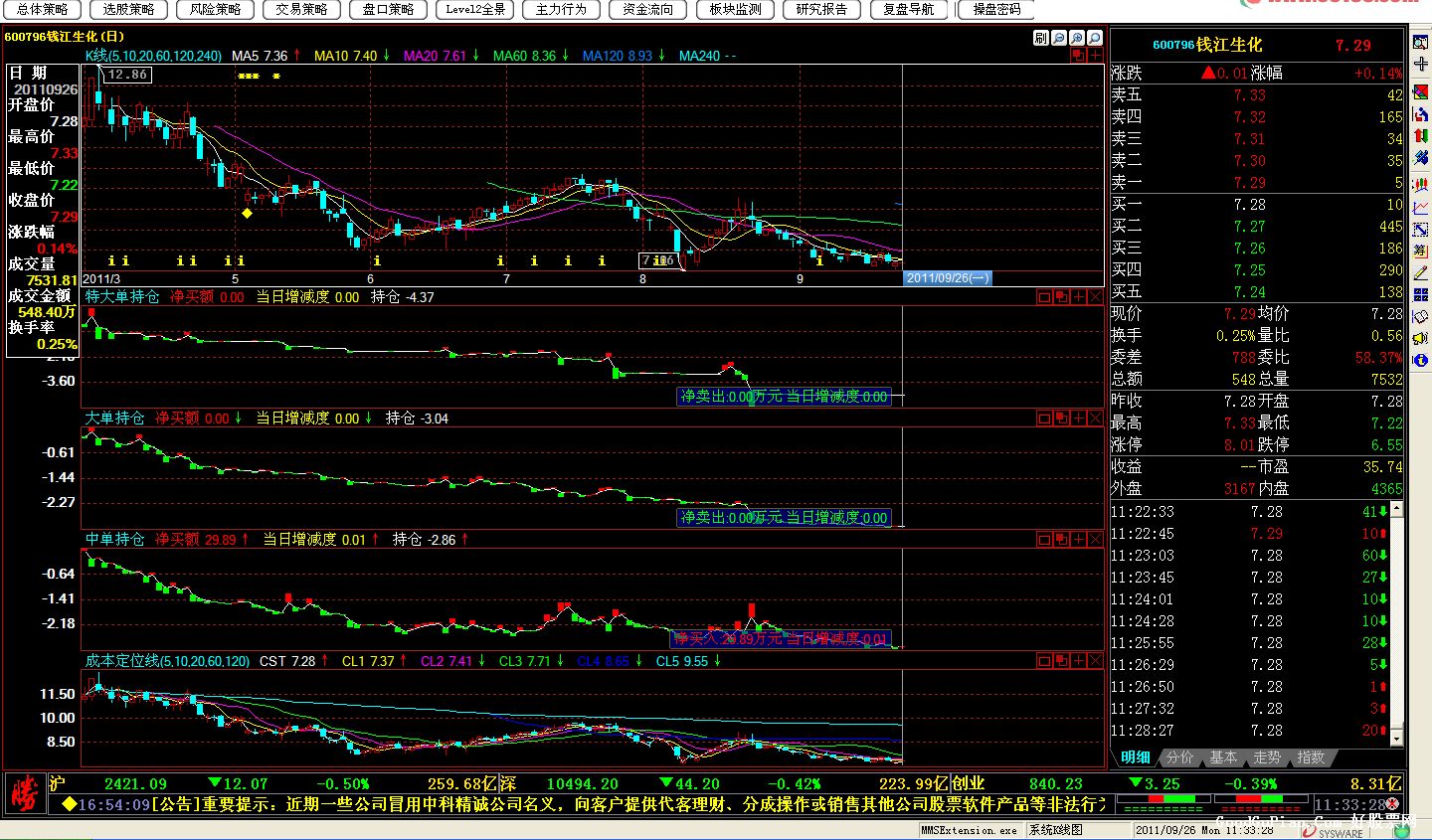The image size is (1432, 840).
Task: Open the 研究报告 menu
Action: [821, 9]
